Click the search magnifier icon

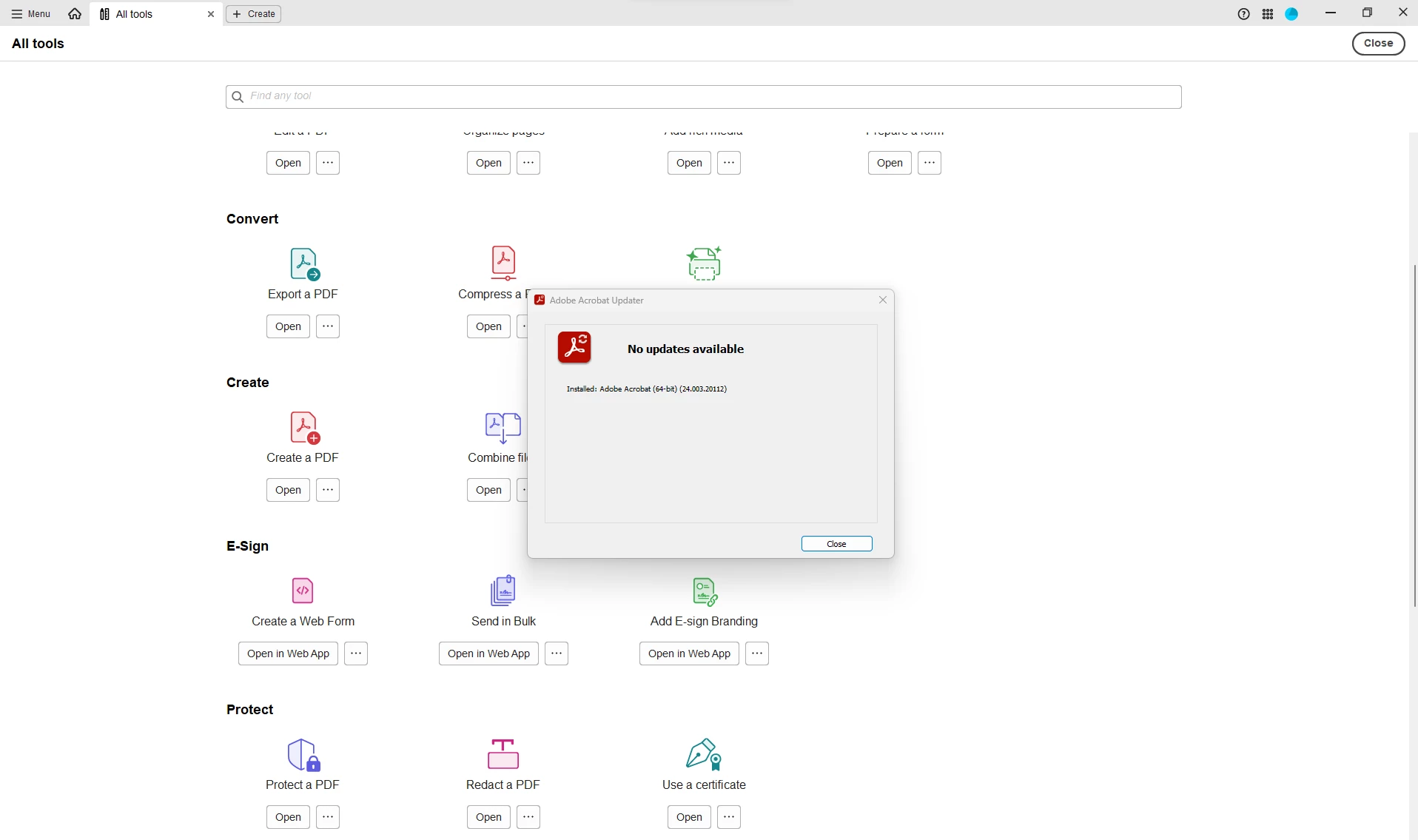(x=238, y=97)
